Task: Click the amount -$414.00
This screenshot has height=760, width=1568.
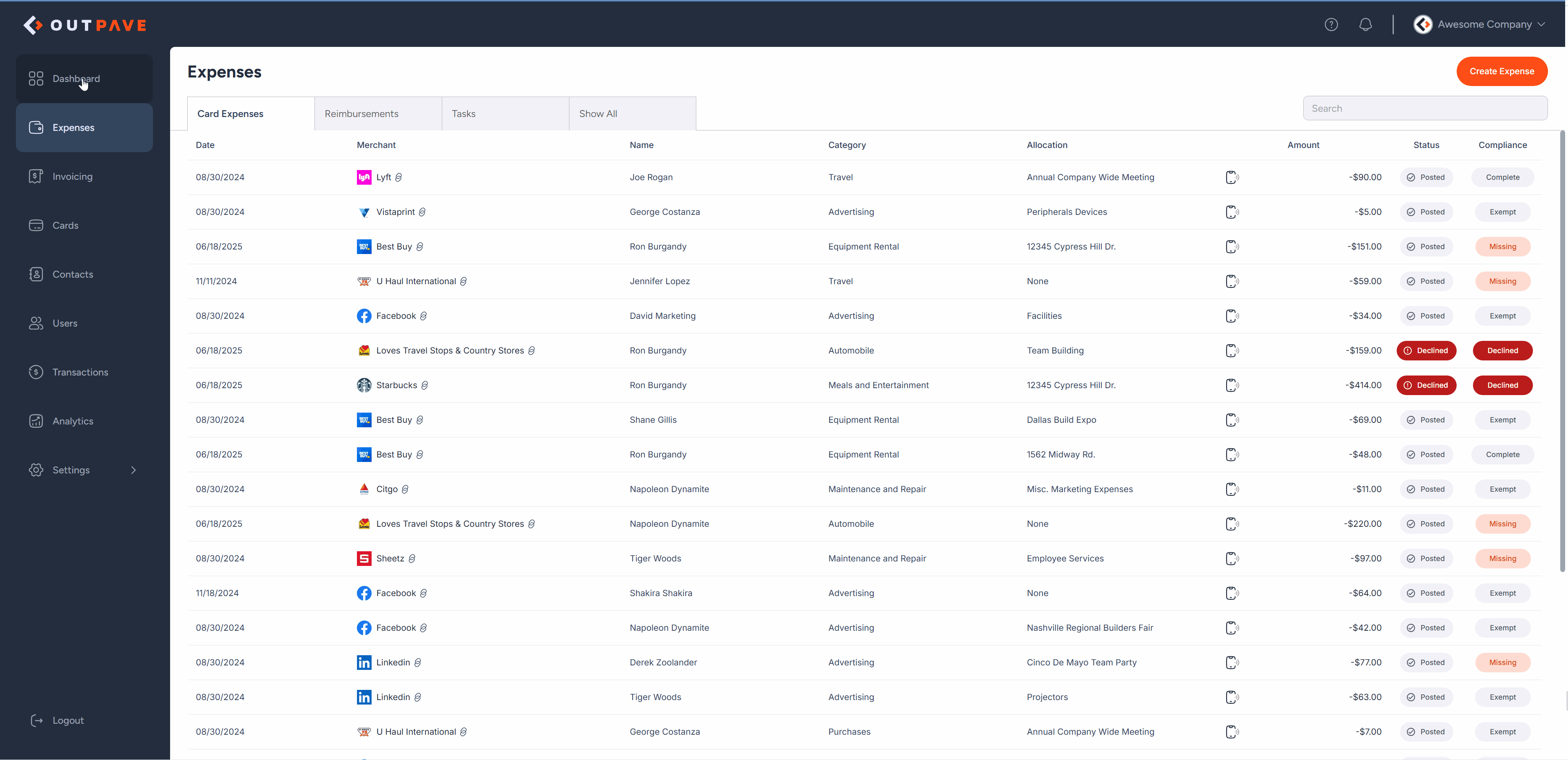Action: pos(1363,385)
